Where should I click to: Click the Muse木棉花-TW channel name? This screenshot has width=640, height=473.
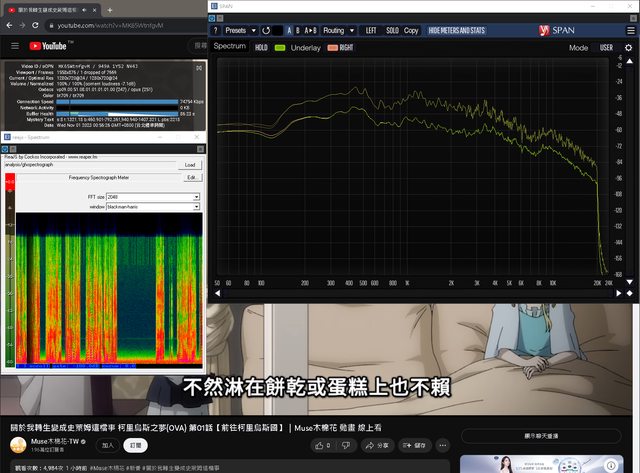click(55, 442)
